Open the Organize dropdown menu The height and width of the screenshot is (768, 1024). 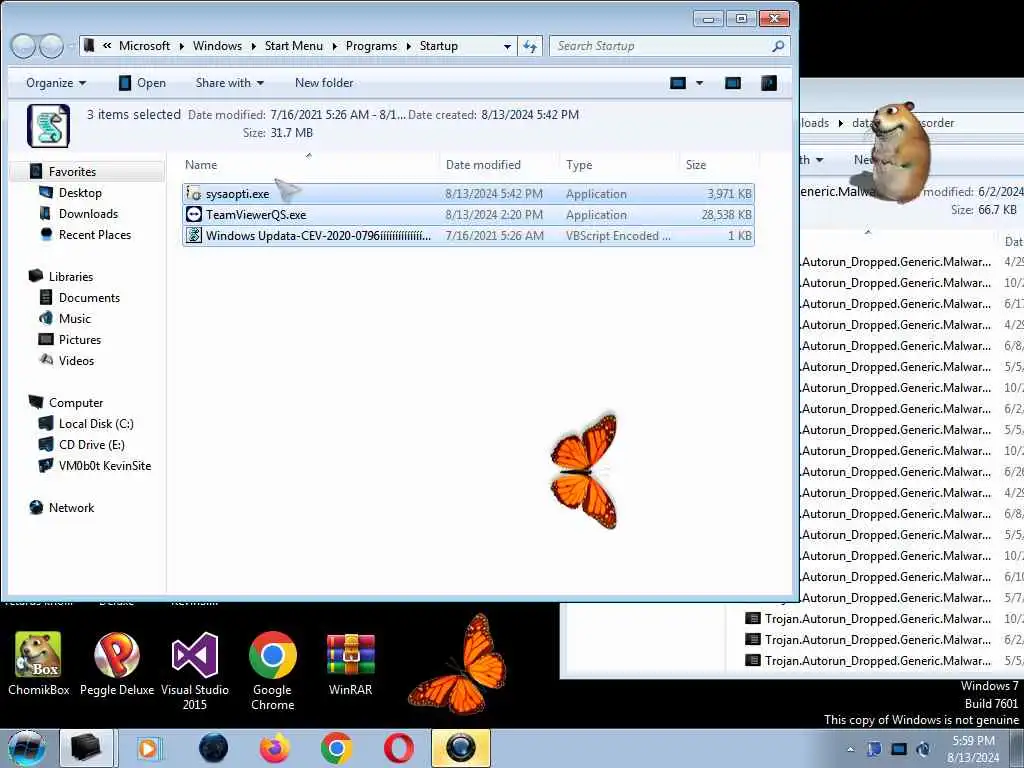56,83
